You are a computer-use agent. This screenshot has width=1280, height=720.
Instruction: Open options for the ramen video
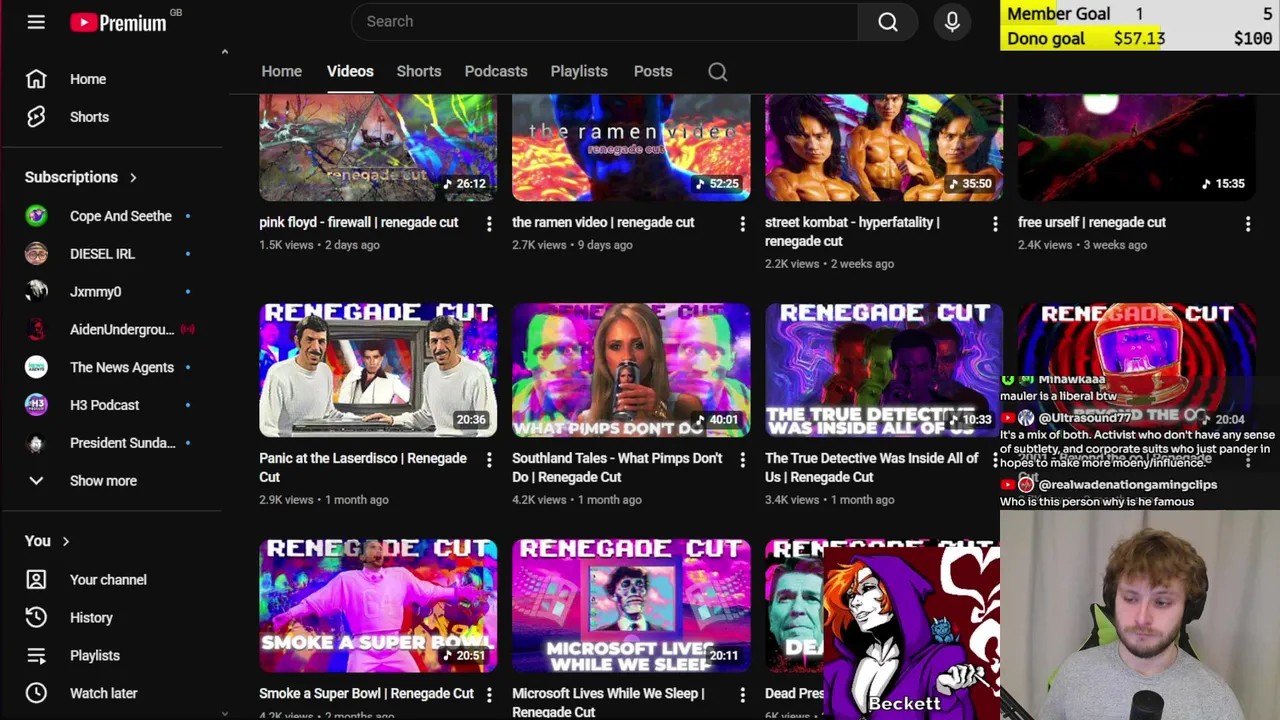(x=742, y=224)
